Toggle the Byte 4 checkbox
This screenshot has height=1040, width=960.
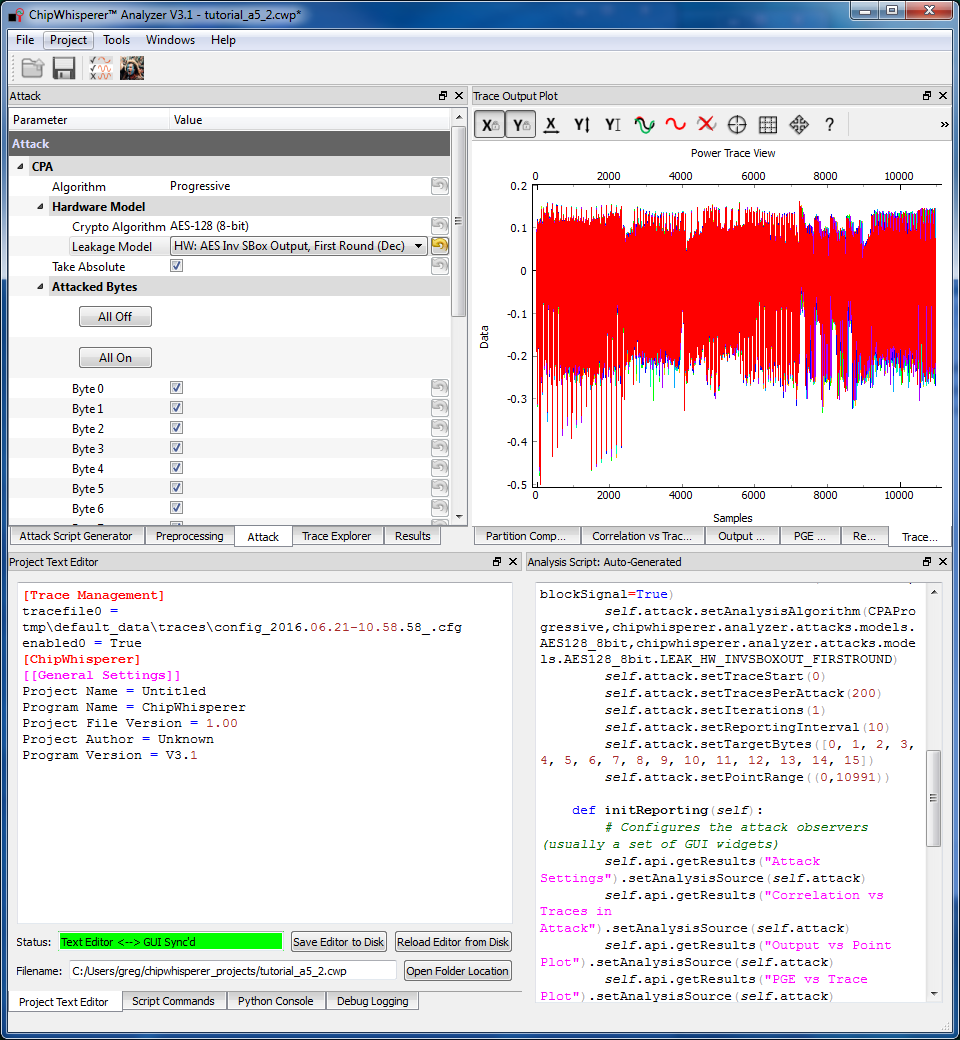[x=176, y=468]
